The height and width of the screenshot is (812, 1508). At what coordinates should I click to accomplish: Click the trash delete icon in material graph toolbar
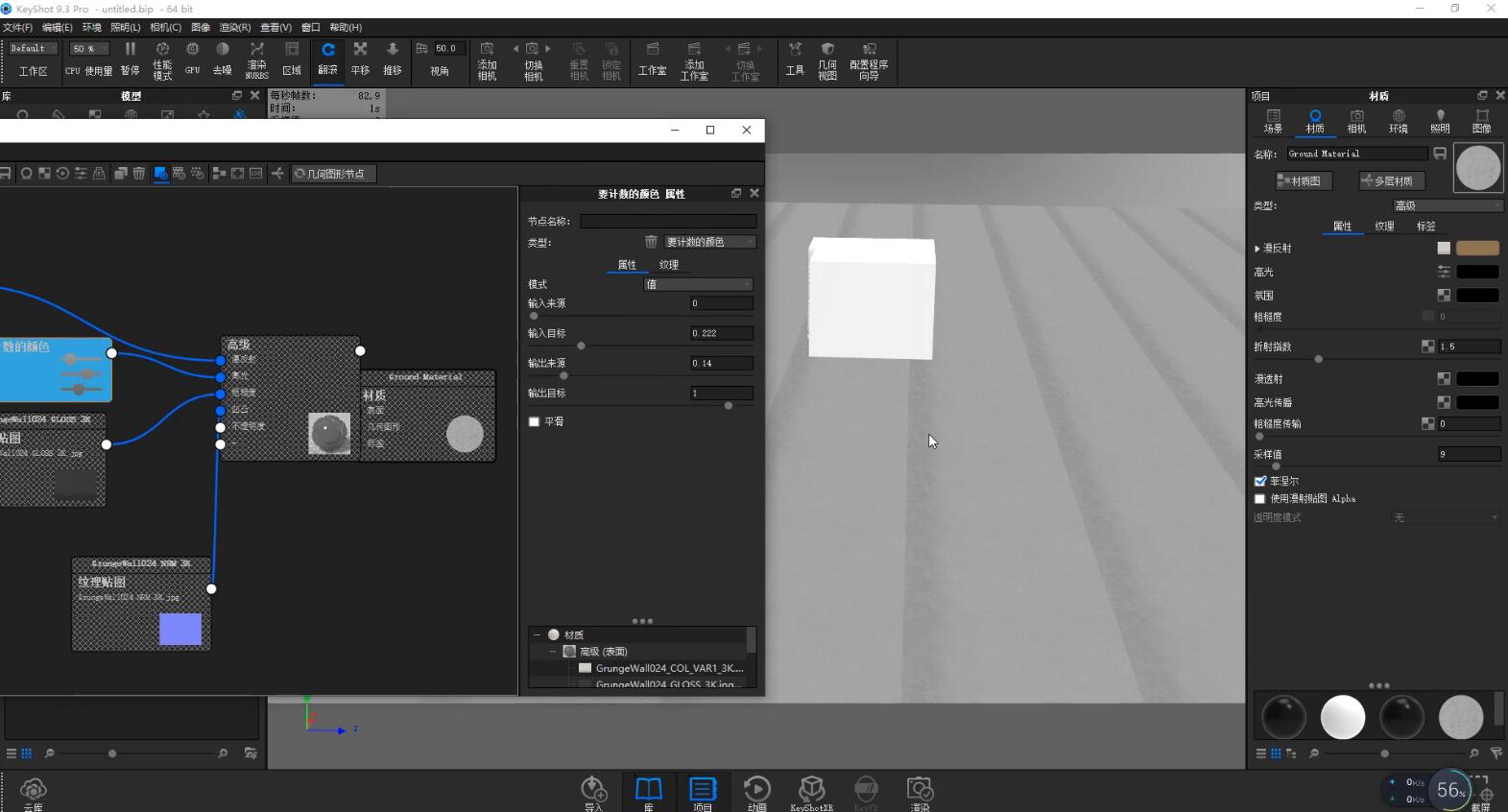[x=139, y=174]
